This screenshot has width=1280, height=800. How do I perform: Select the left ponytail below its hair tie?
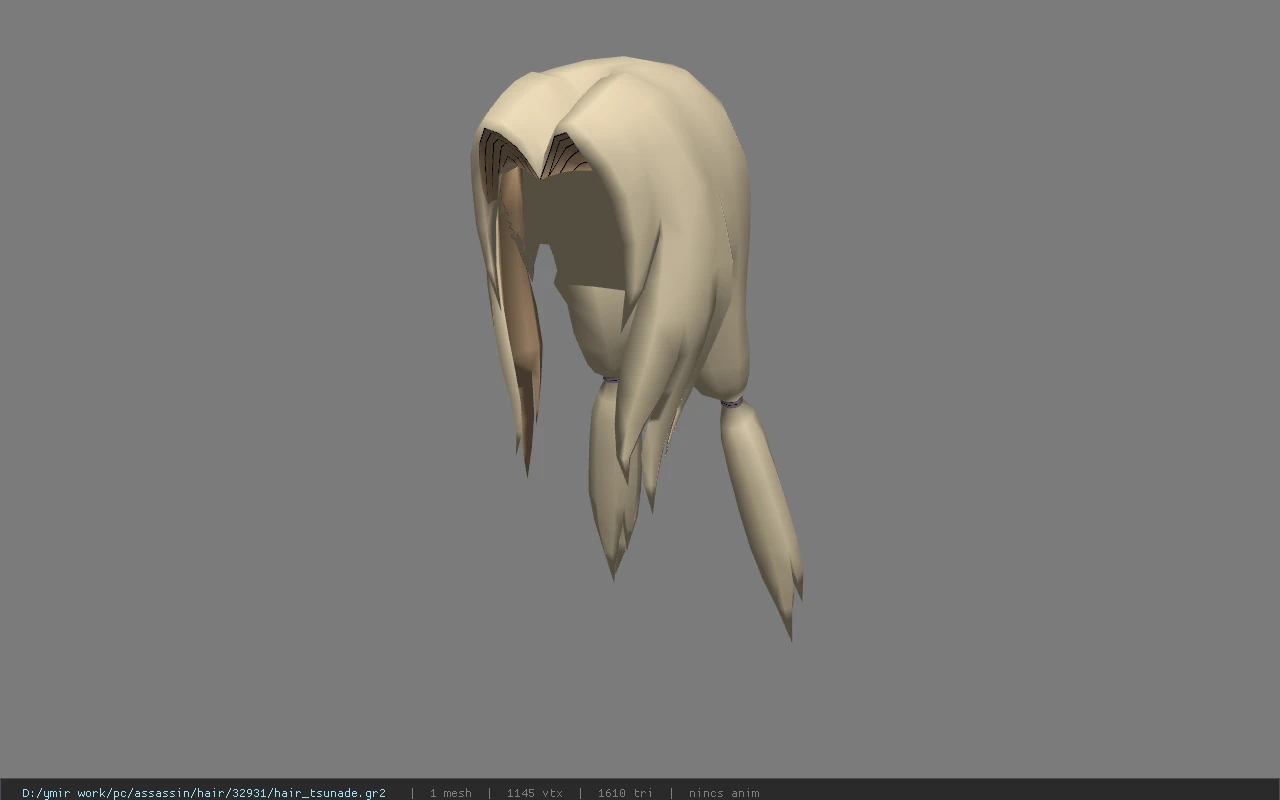coord(613,470)
